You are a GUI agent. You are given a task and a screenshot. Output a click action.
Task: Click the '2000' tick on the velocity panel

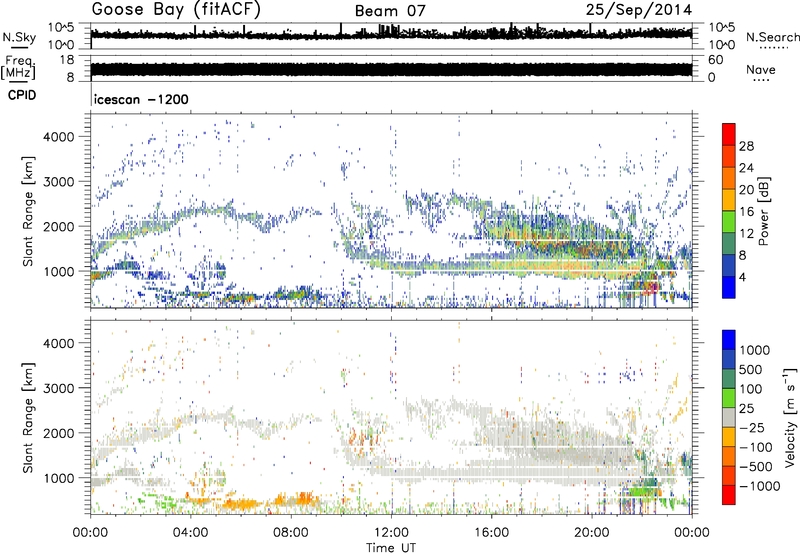click(x=58, y=433)
